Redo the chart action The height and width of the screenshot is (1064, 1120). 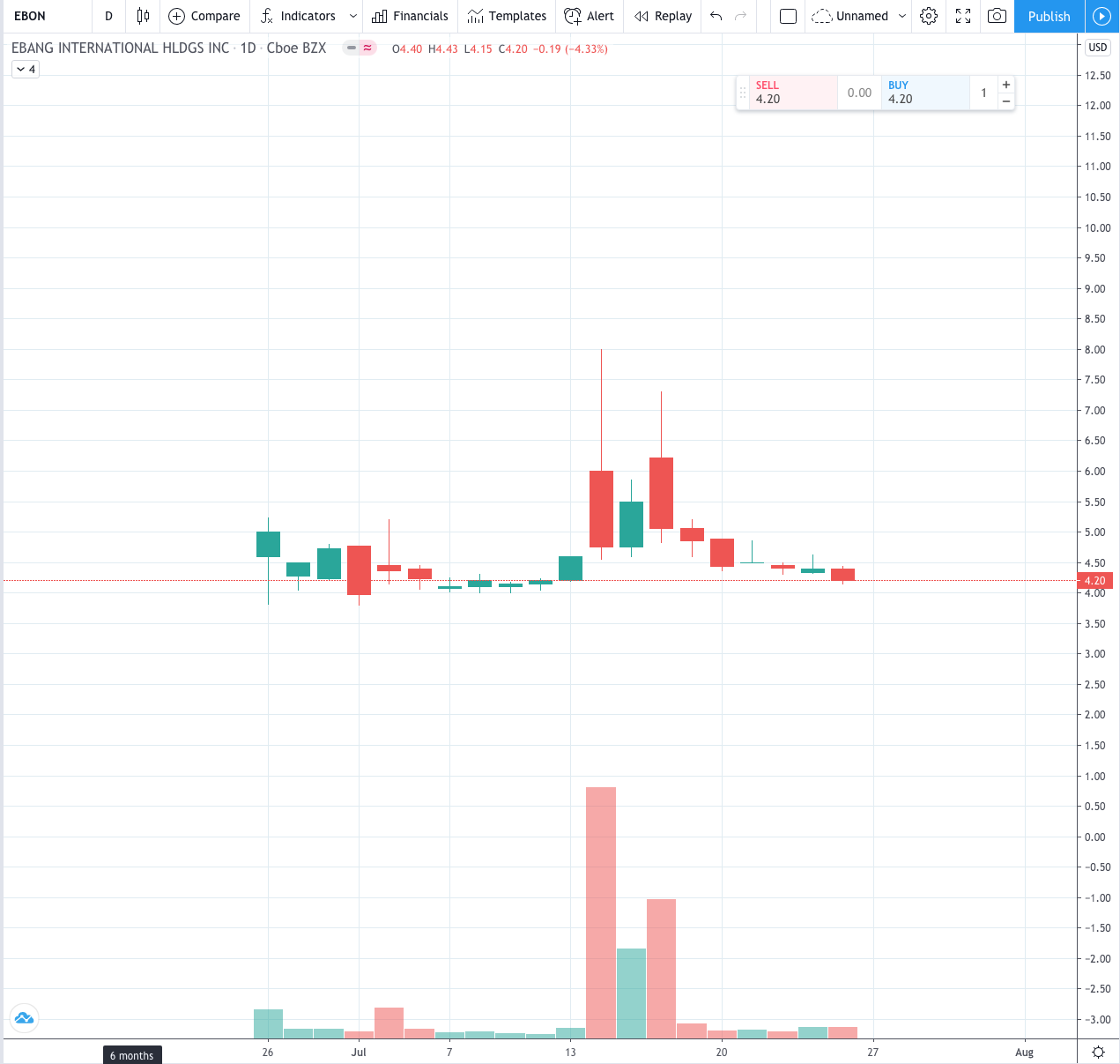tap(740, 16)
